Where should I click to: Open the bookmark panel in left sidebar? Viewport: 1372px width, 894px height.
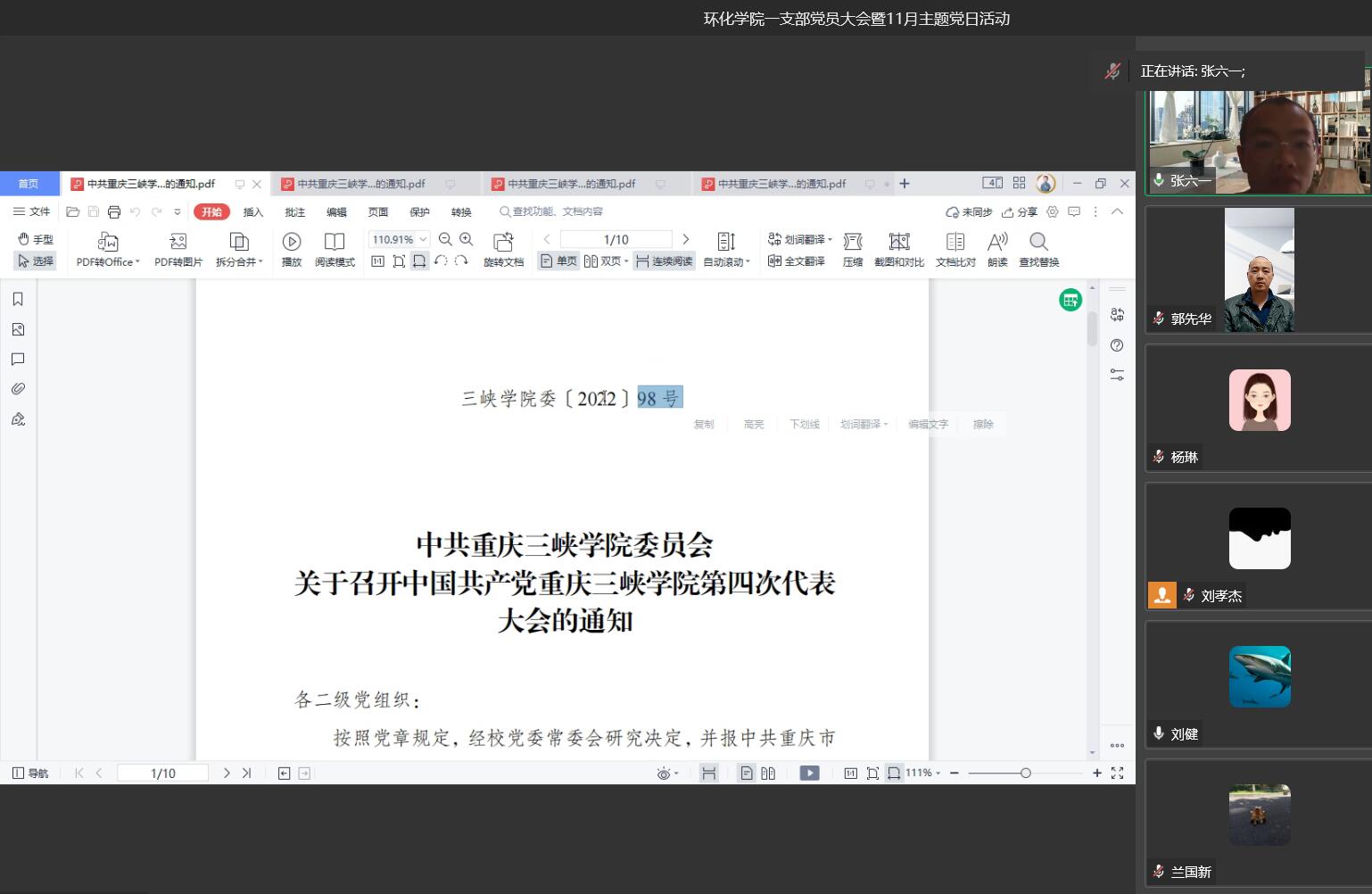[x=18, y=300]
